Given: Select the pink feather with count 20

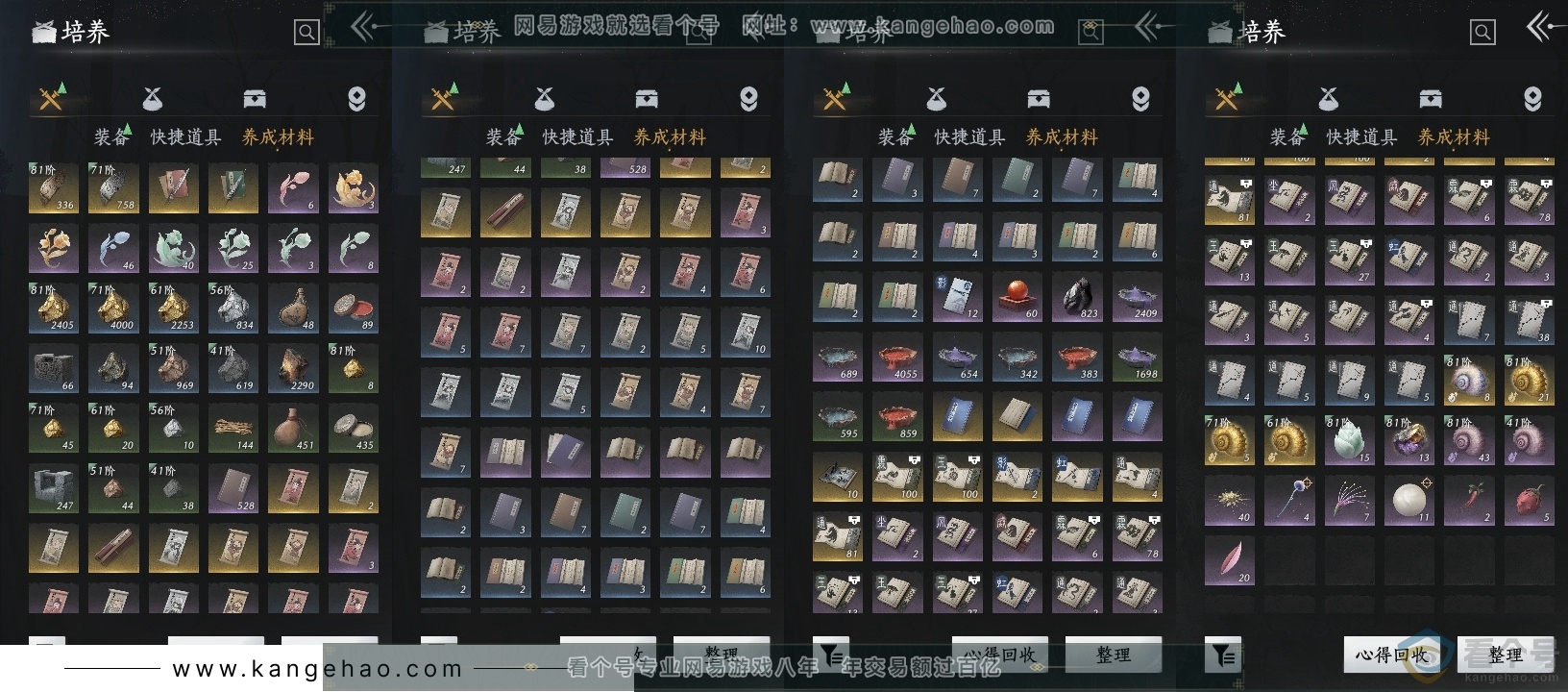Looking at the screenshot, I should (x=1230, y=560).
